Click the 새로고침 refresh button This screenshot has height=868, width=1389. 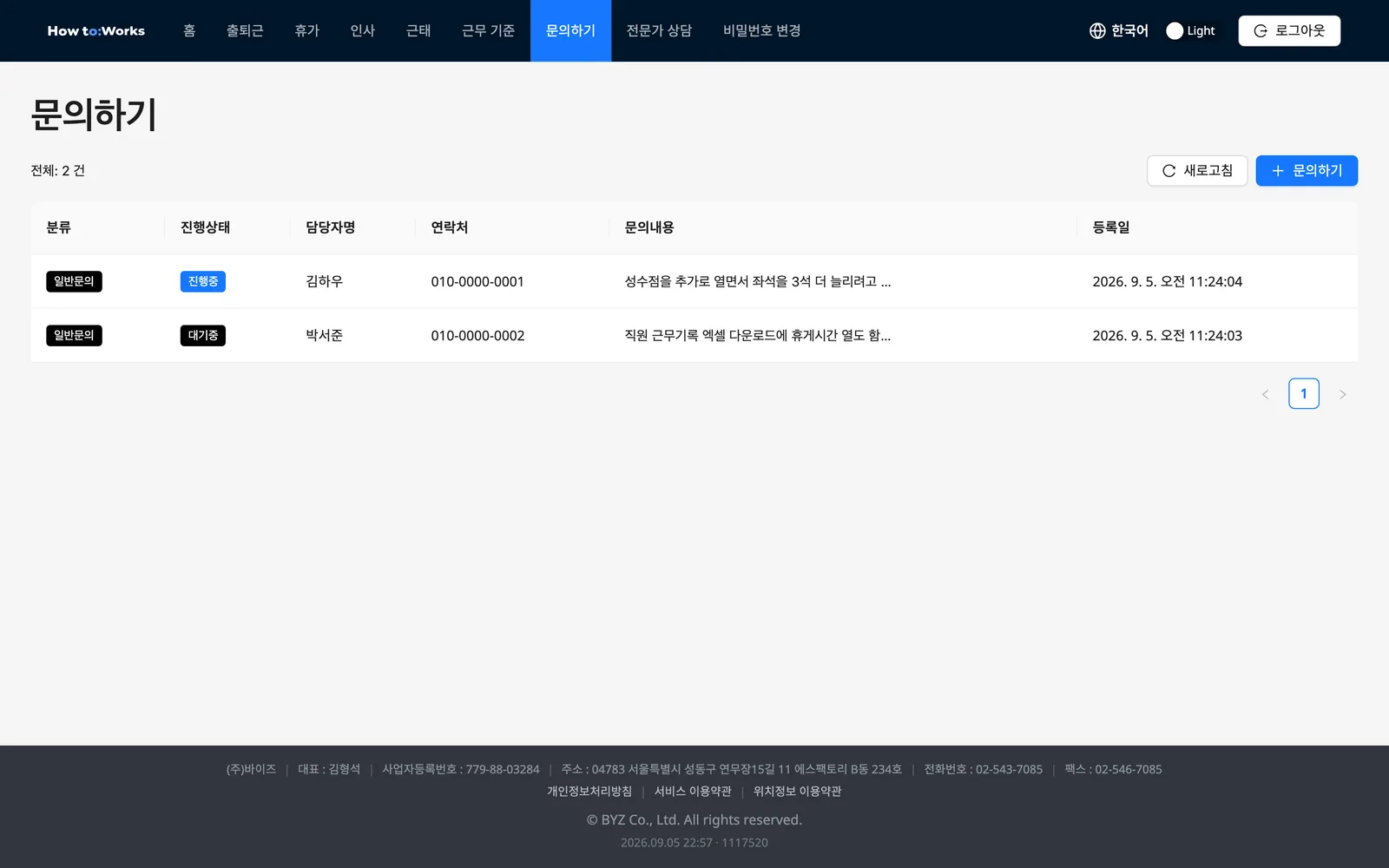coord(1197,170)
